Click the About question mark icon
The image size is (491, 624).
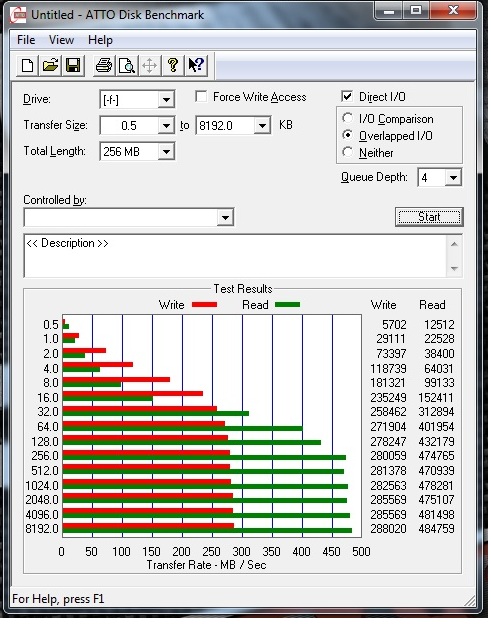(173, 65)
